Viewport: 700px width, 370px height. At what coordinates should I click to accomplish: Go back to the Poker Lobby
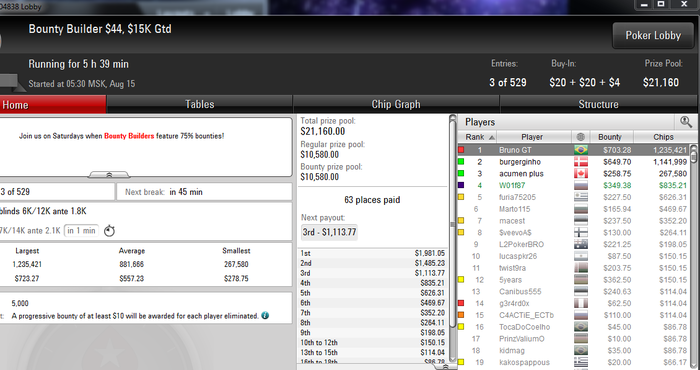(653, 35)
